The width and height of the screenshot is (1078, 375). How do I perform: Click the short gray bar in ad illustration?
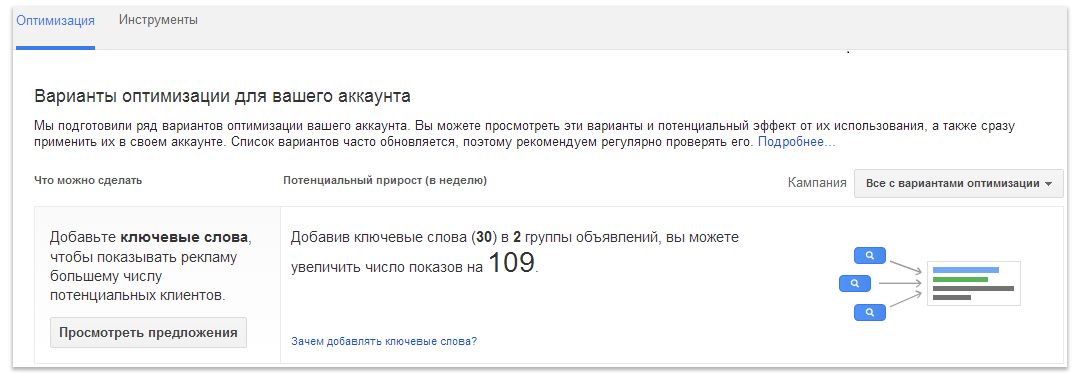click(952, 298)
